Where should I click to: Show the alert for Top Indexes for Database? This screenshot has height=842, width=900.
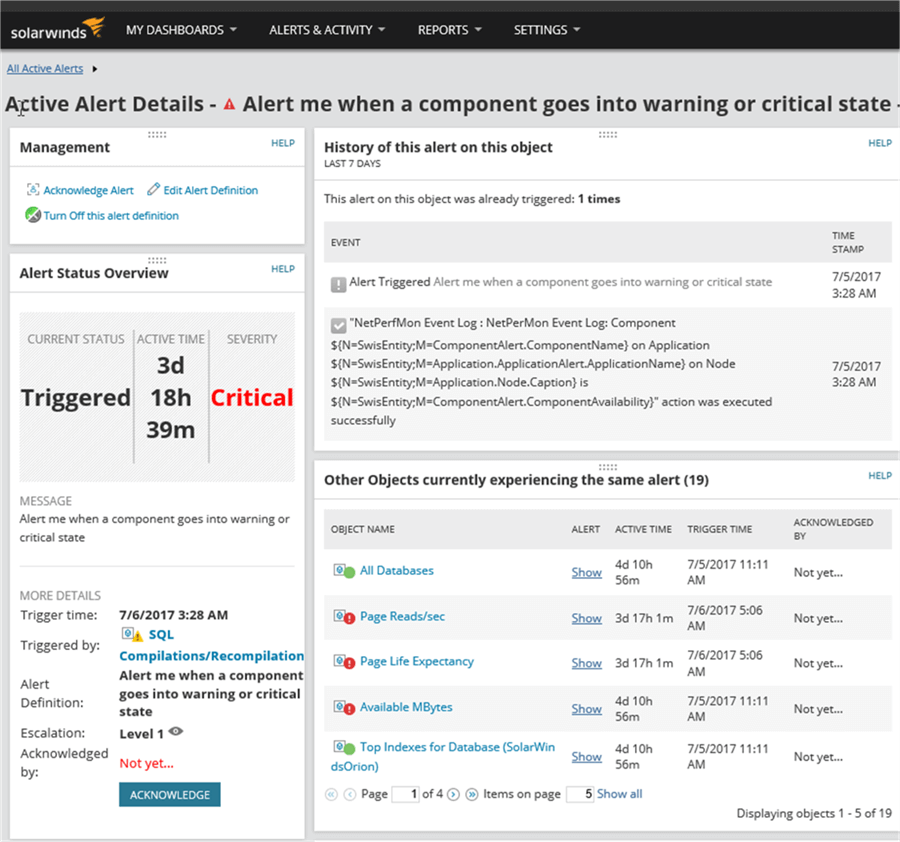tap(587, 756)
